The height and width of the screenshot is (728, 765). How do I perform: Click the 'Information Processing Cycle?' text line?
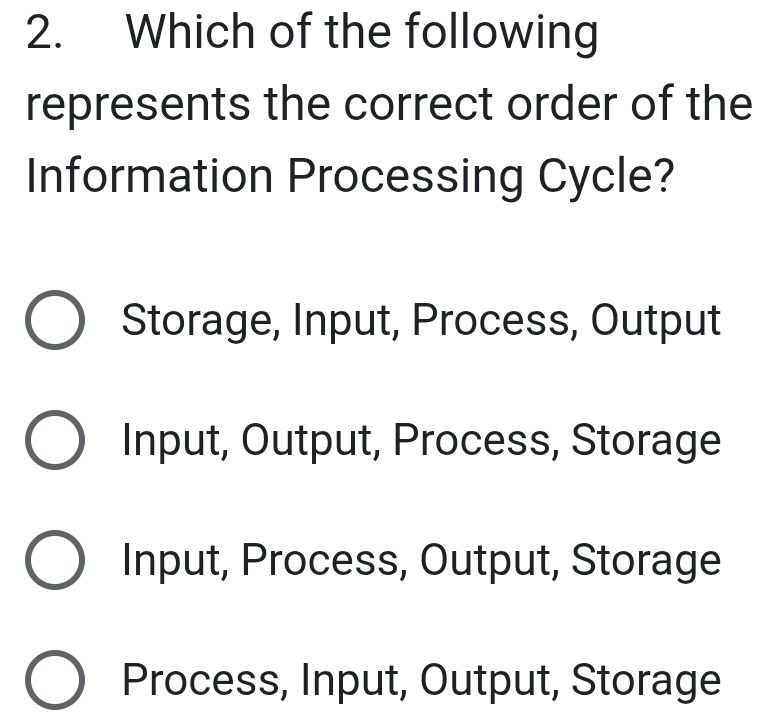(x=349, y=177)
